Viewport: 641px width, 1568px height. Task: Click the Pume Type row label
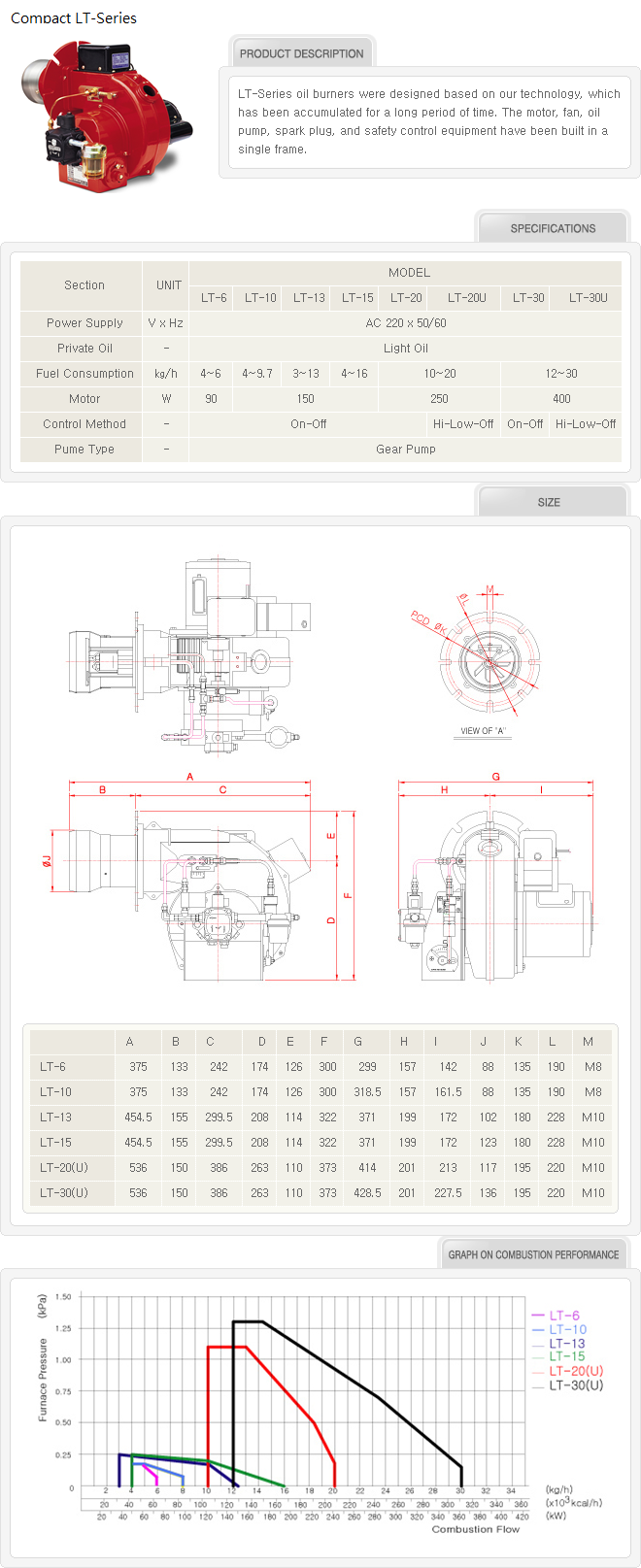point(84,450)
